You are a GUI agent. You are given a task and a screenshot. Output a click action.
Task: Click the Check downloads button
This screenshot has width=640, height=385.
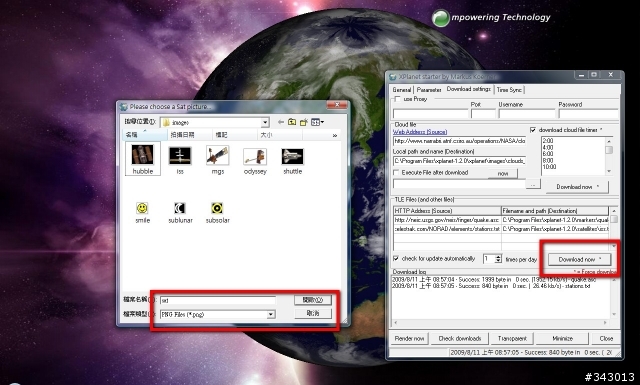point(460,338)
